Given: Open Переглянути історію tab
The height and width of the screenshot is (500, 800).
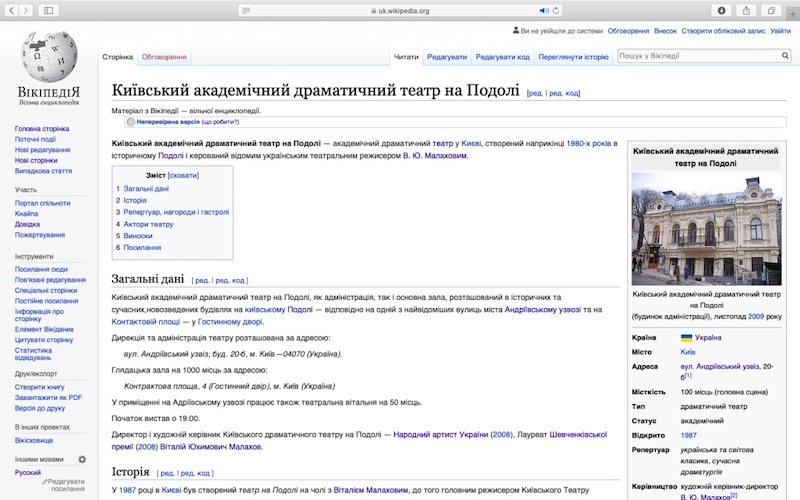Looking at the screenshot, I should [573, 57].
